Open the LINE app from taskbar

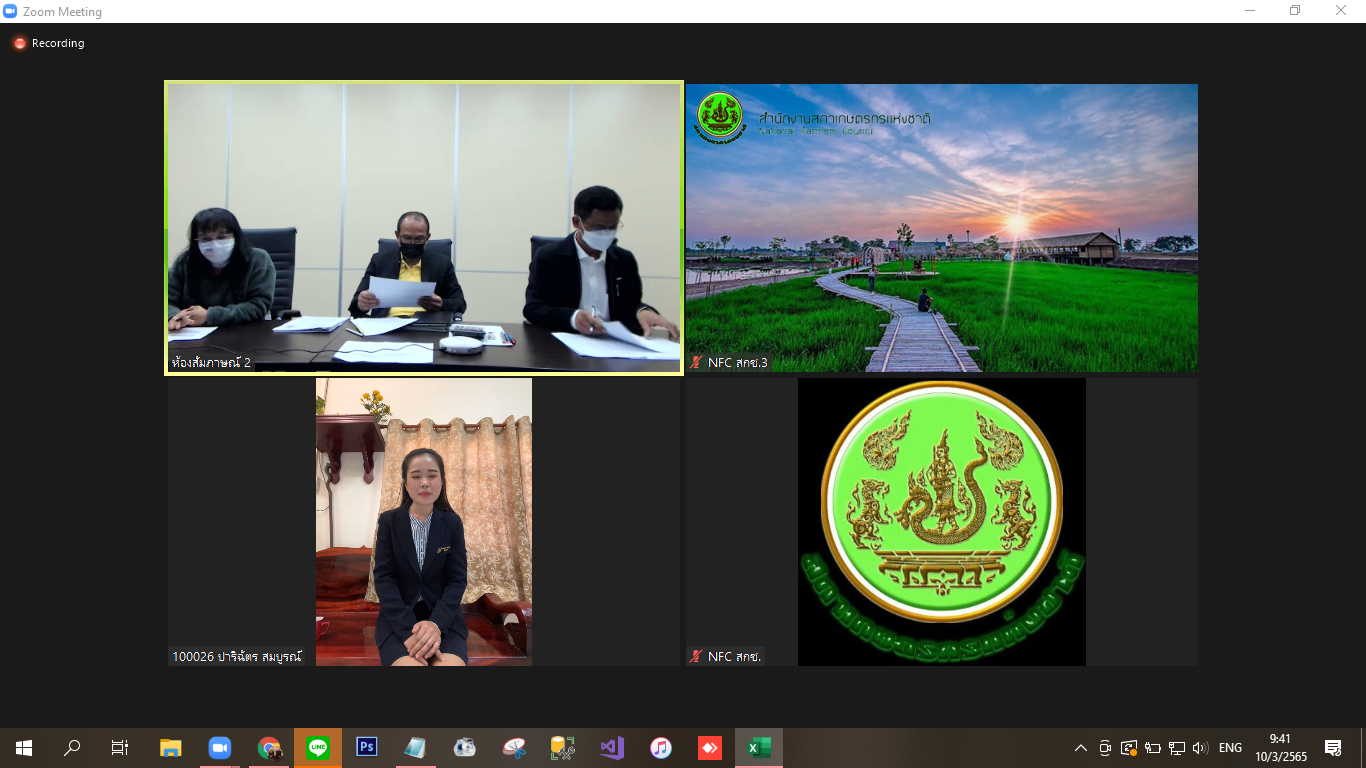(x=318, y=748)
